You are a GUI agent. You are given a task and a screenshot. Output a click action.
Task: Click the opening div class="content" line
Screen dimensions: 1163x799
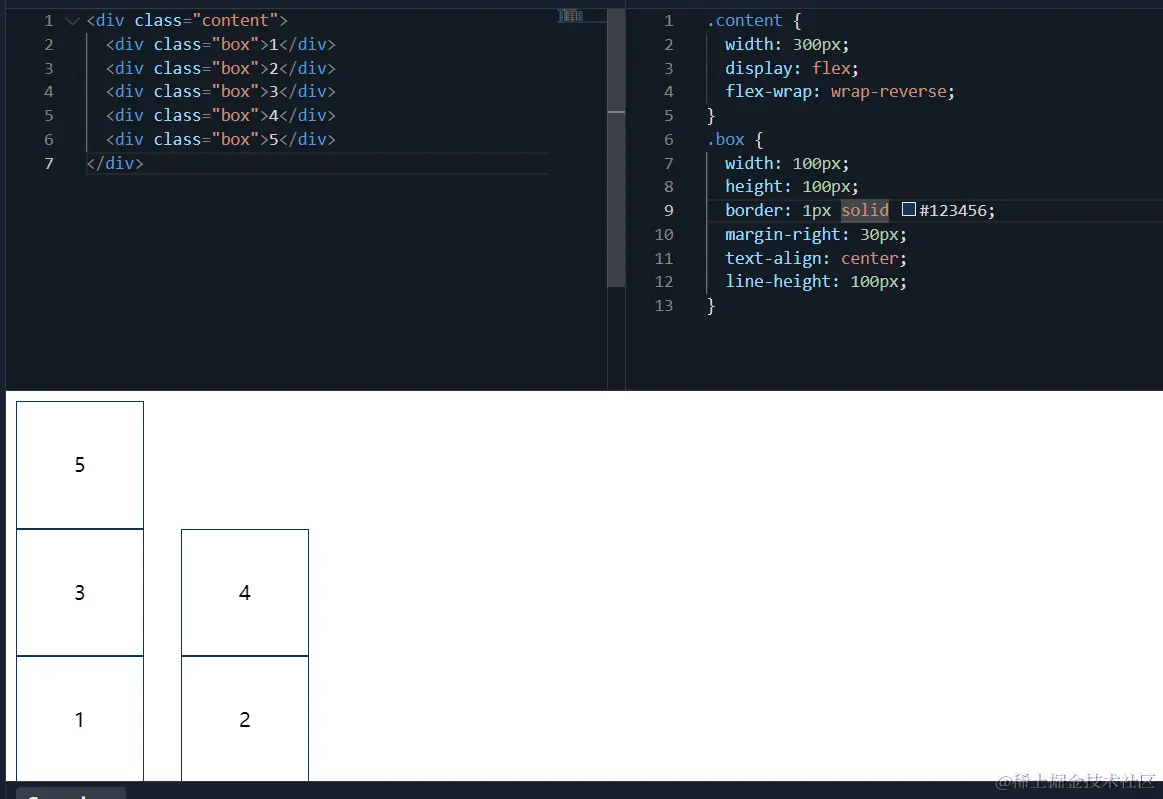(187, 21)
